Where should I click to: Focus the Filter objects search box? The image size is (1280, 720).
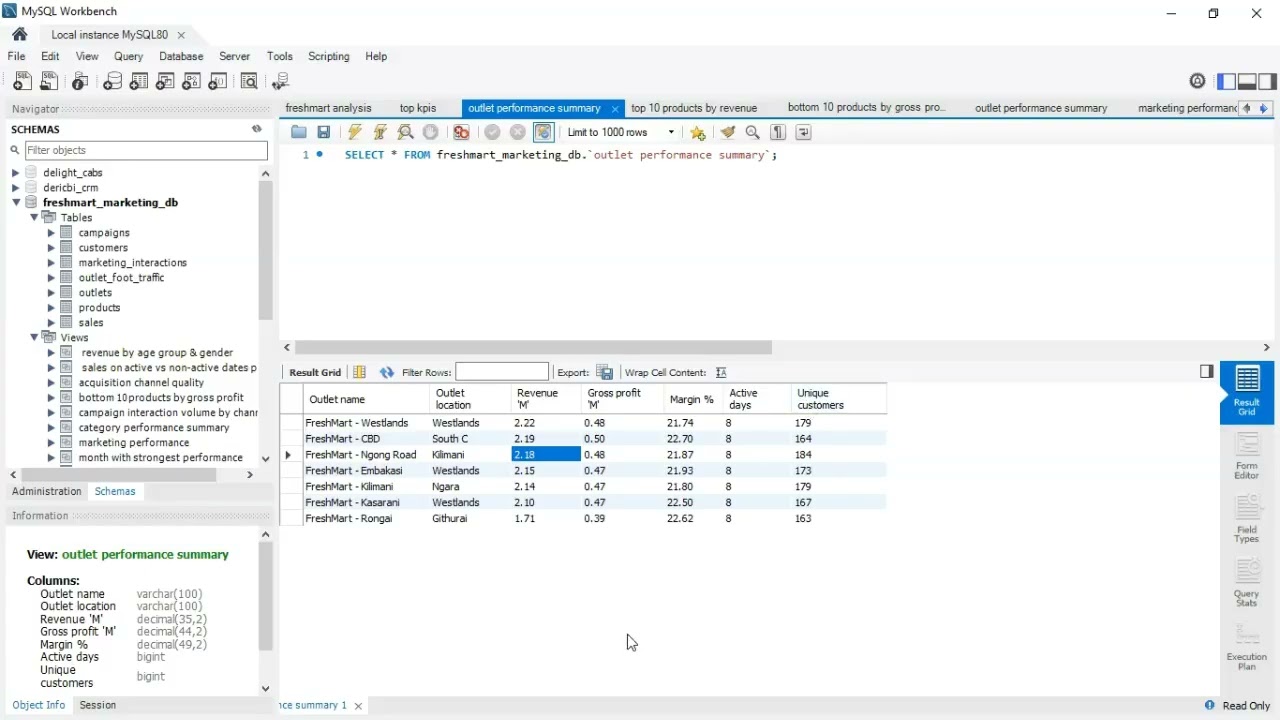(146, 150)
